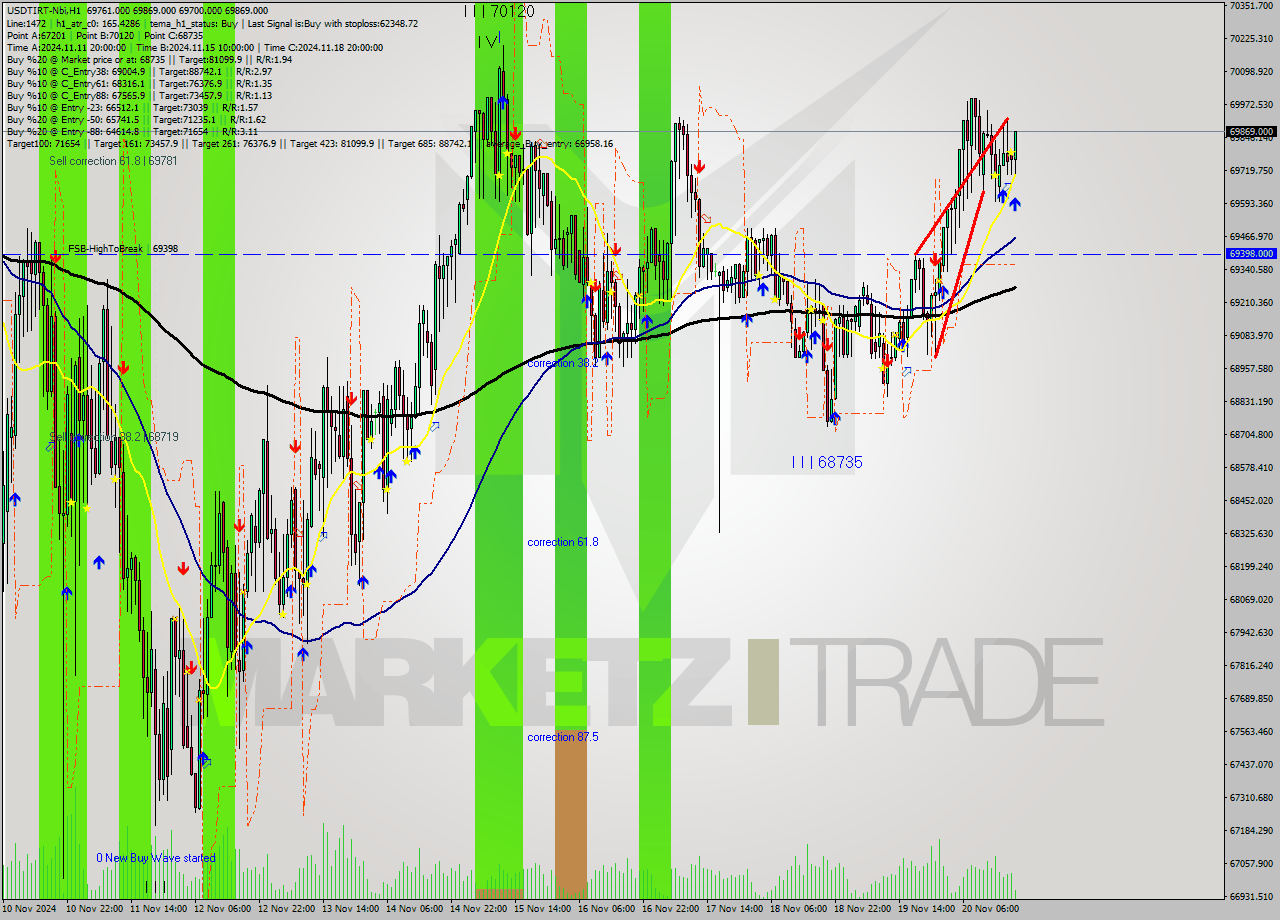This screenshot has height=920, width=1280.
Task: Click the 'Buy %20 @ Entry -50: 65741.5' line
Action: click(135, 119)
